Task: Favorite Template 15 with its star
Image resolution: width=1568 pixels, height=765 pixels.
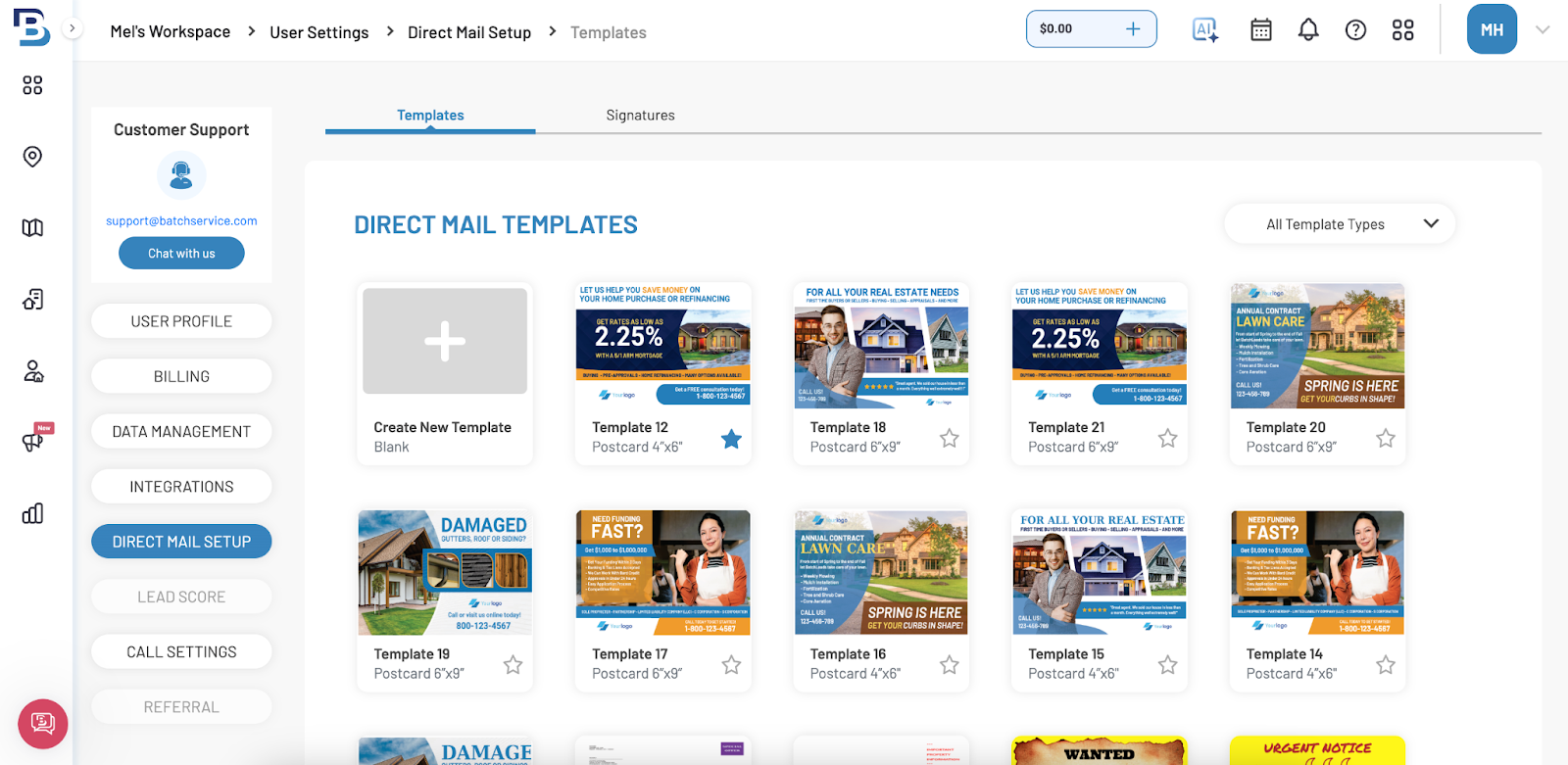Action: coord(1167,665)
